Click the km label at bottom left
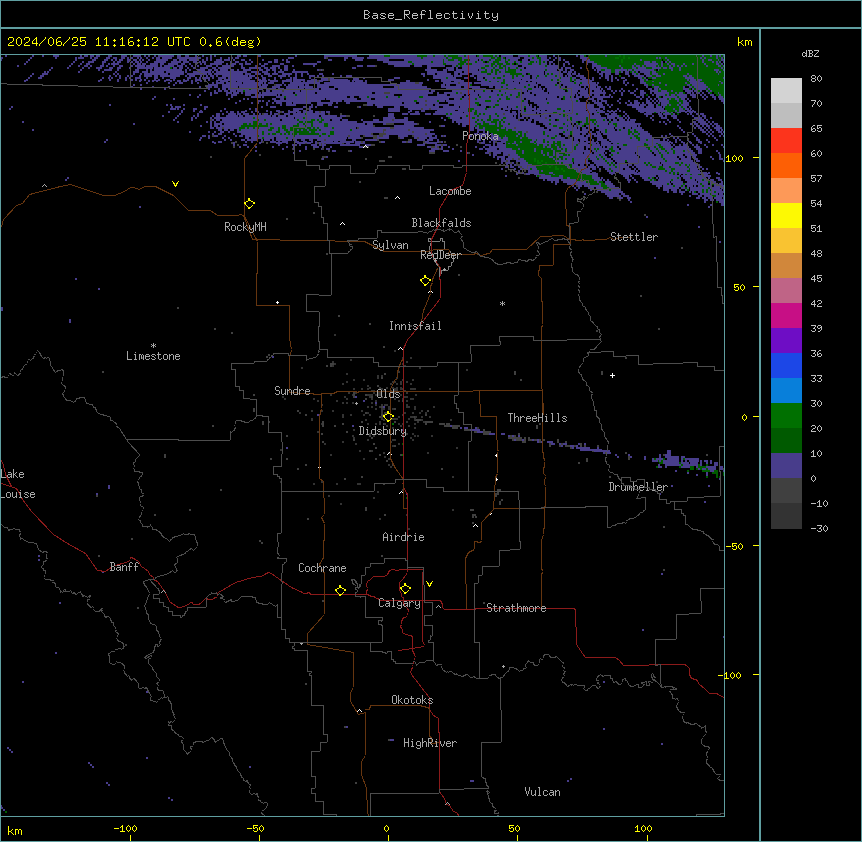The width and height of the screenshot is (862, 842). click(x=15, y=830)
